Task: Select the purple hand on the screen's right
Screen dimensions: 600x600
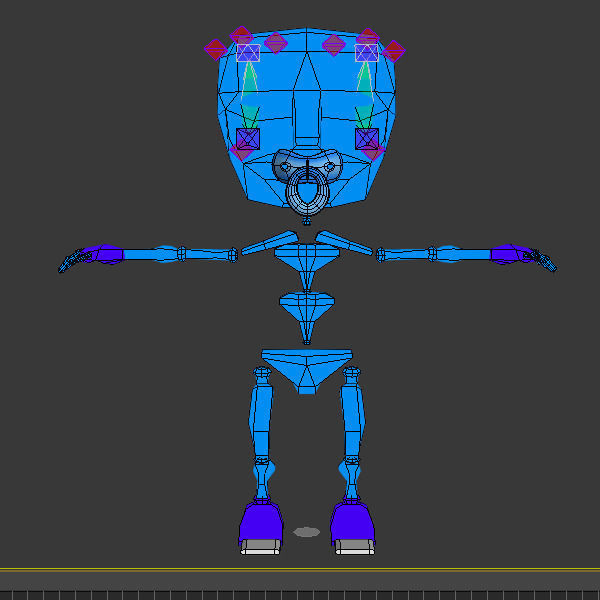Action: point(509,254)
